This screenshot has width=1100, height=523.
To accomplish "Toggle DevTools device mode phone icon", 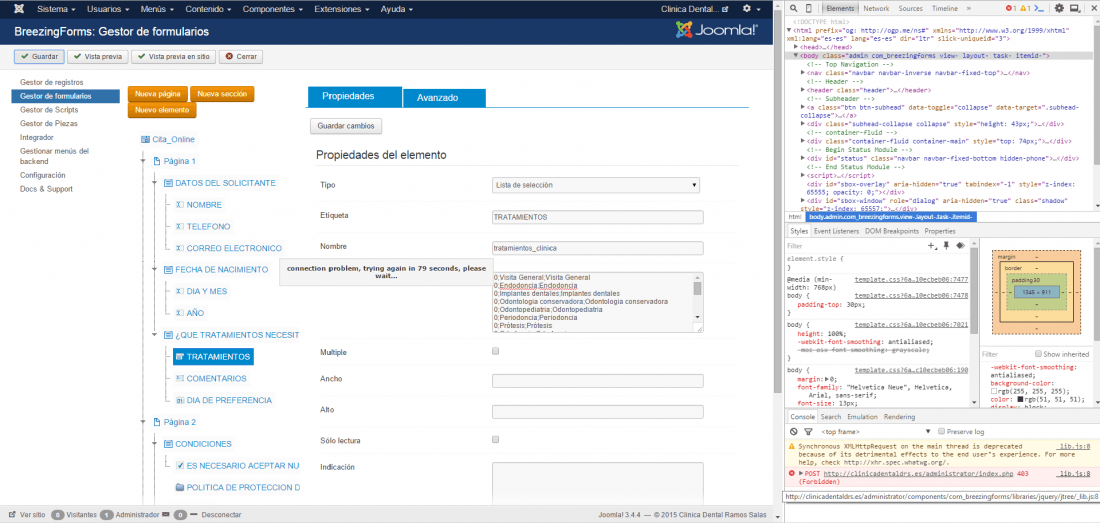I will coord(809,8).
